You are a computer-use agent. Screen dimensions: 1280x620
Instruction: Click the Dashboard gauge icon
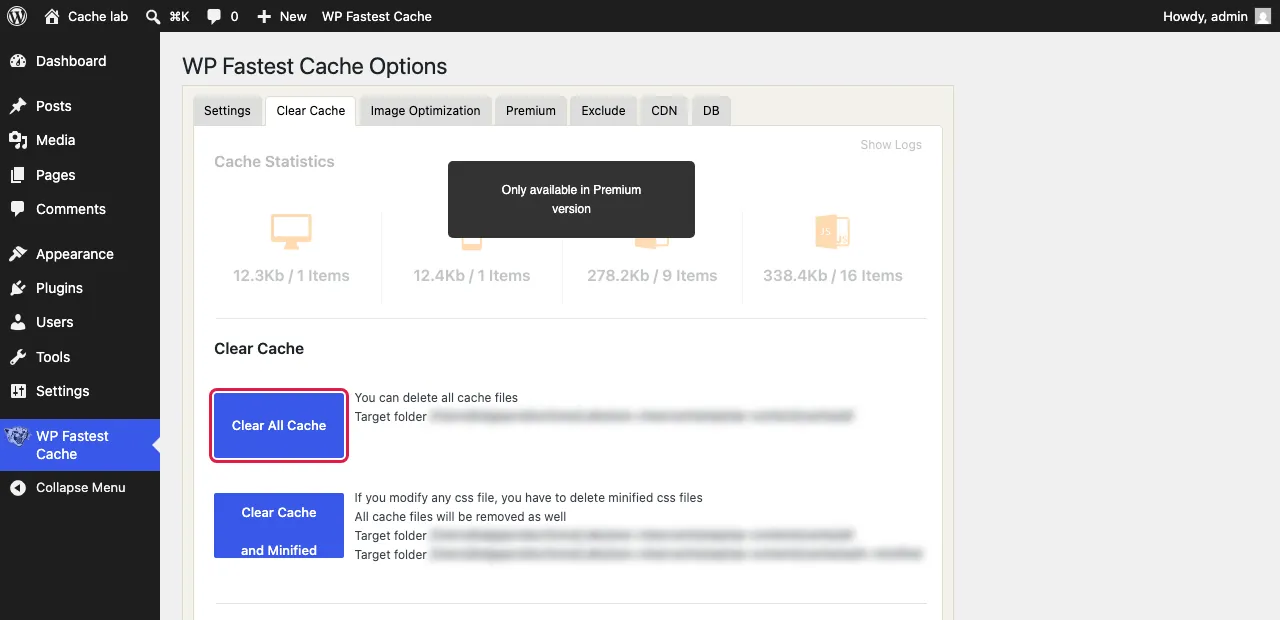(x=18, y=61)
